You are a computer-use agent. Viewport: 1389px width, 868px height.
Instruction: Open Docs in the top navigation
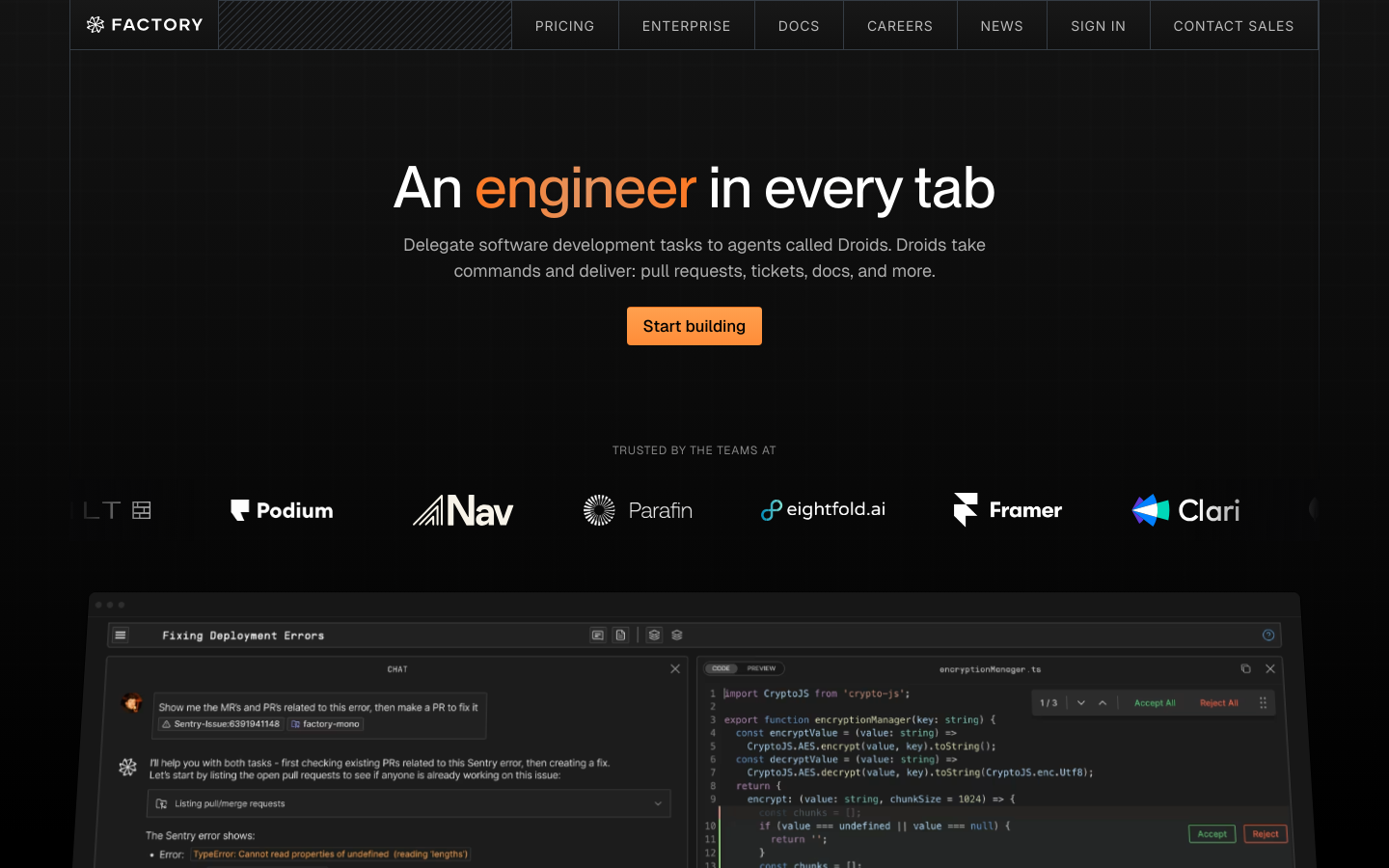pos(799,26)
